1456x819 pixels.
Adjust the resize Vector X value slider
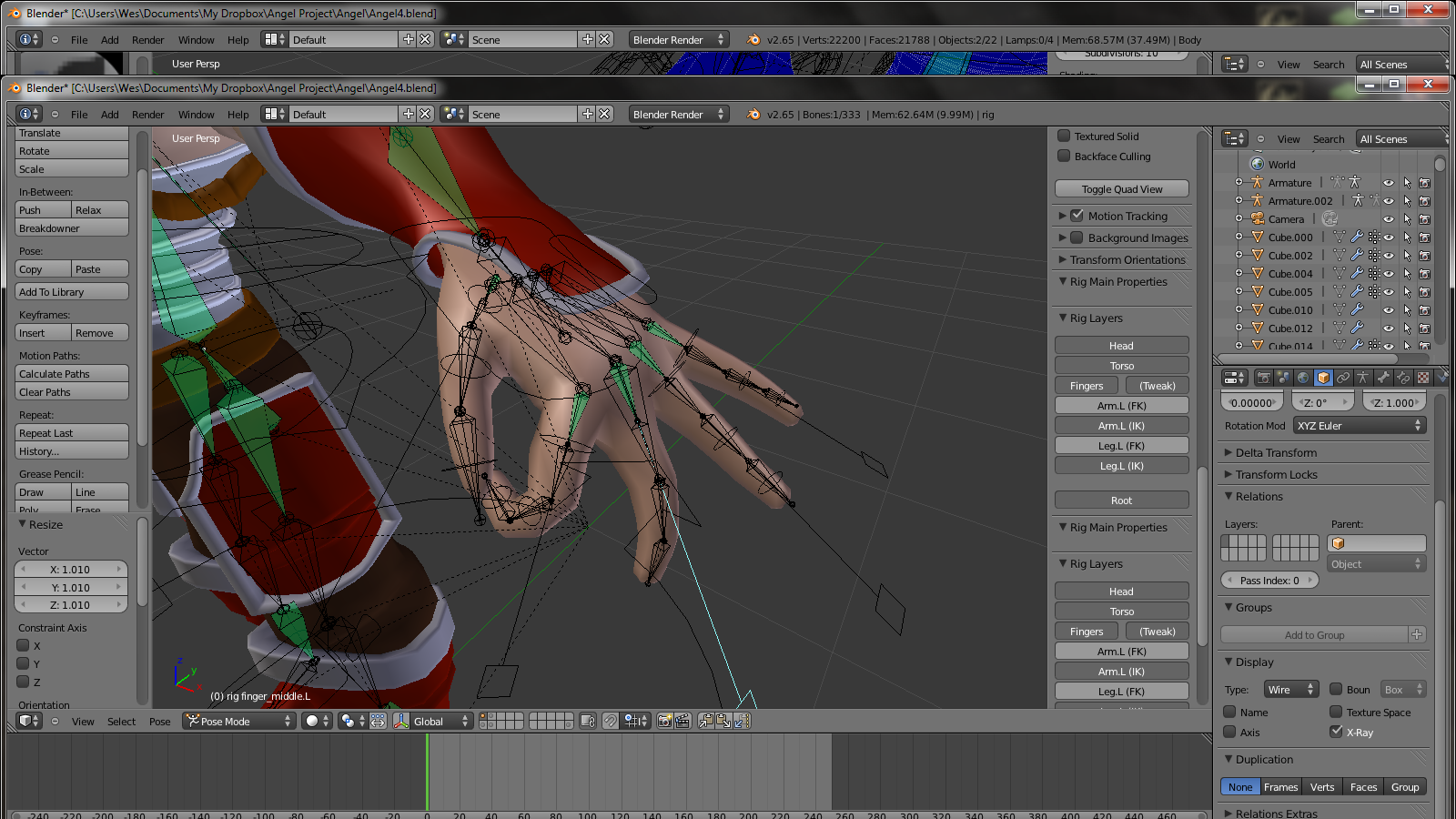(x=70, y=570)
